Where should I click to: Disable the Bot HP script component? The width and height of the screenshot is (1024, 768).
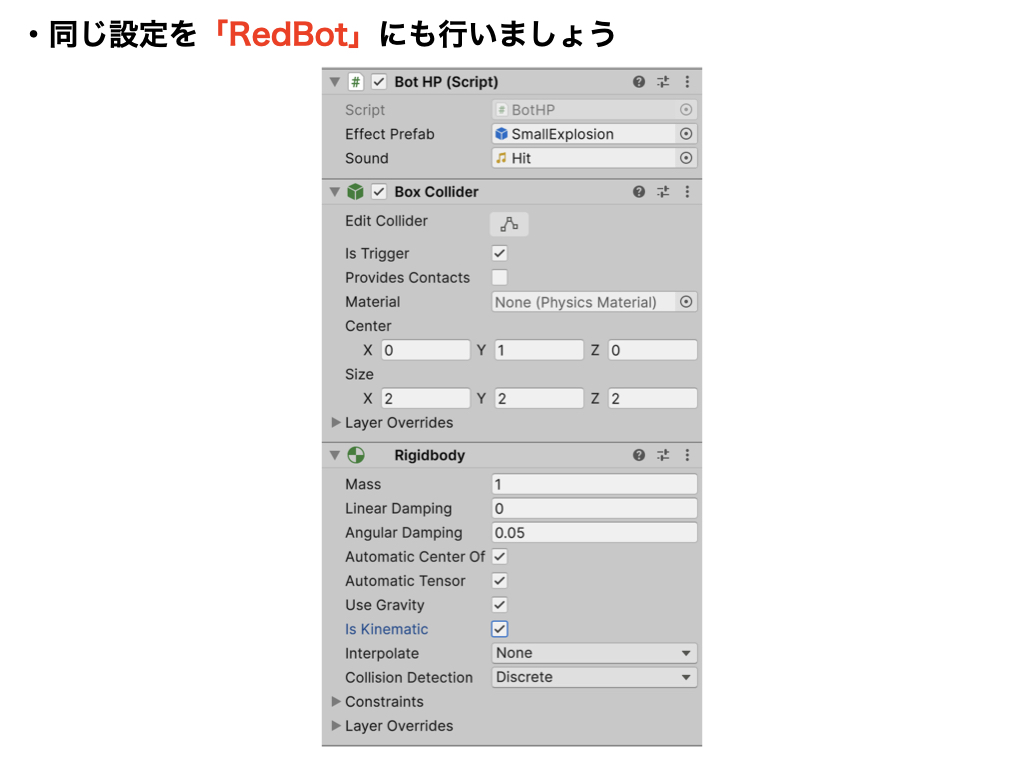pyautogui.click(x=379, y=82)
